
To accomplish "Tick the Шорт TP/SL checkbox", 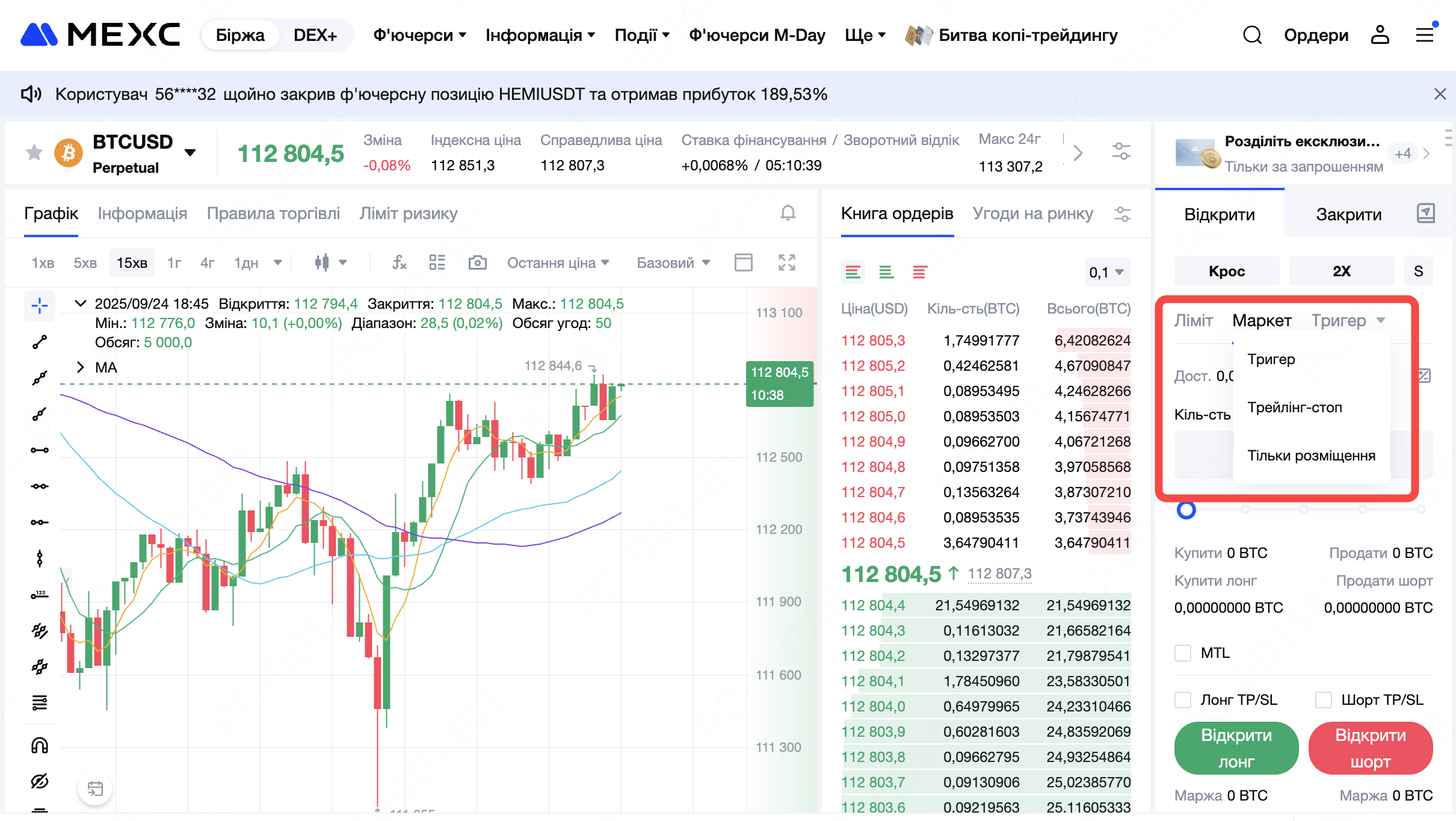I will [1323, 700].
